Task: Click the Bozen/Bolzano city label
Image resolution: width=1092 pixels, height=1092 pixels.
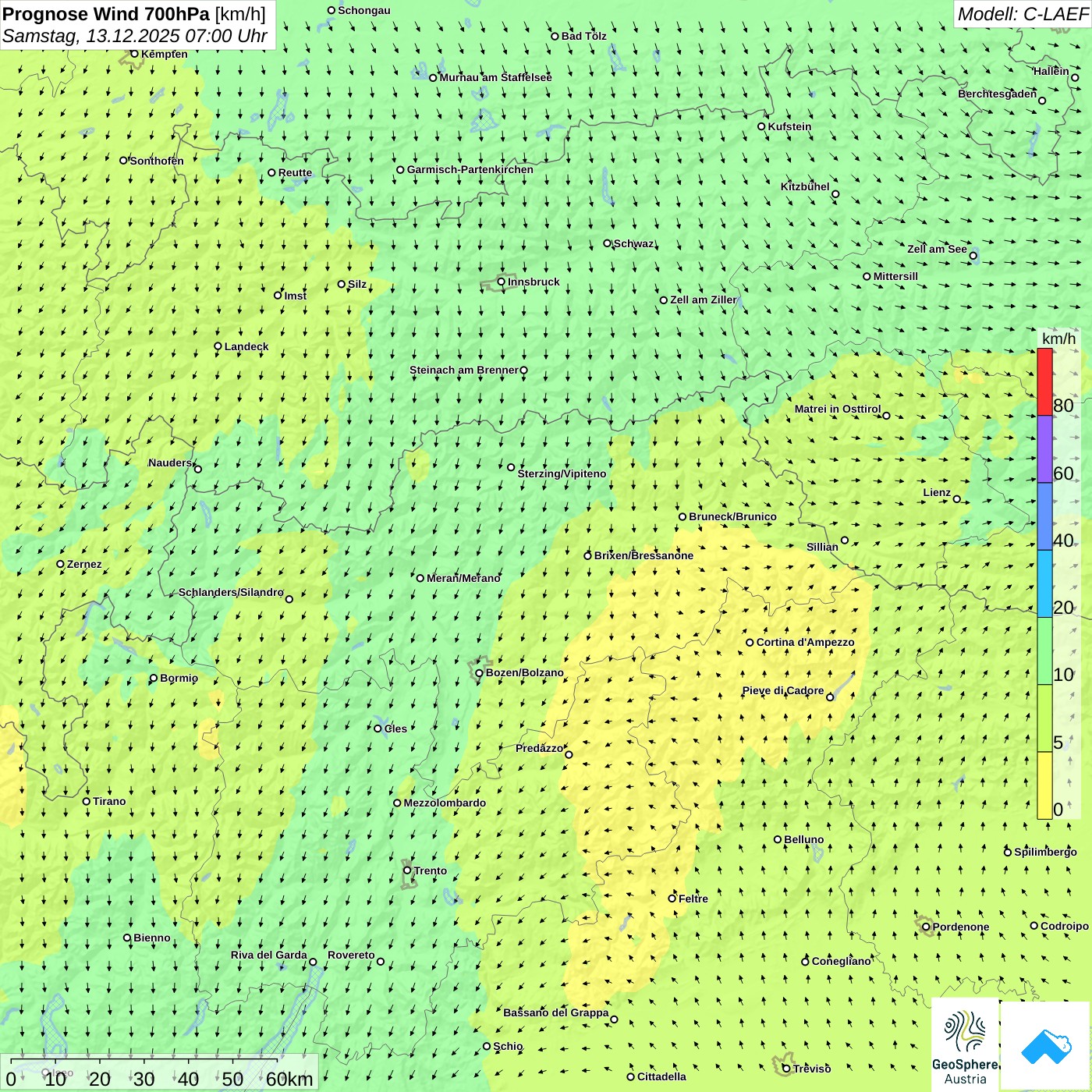Action: point(524,672)
